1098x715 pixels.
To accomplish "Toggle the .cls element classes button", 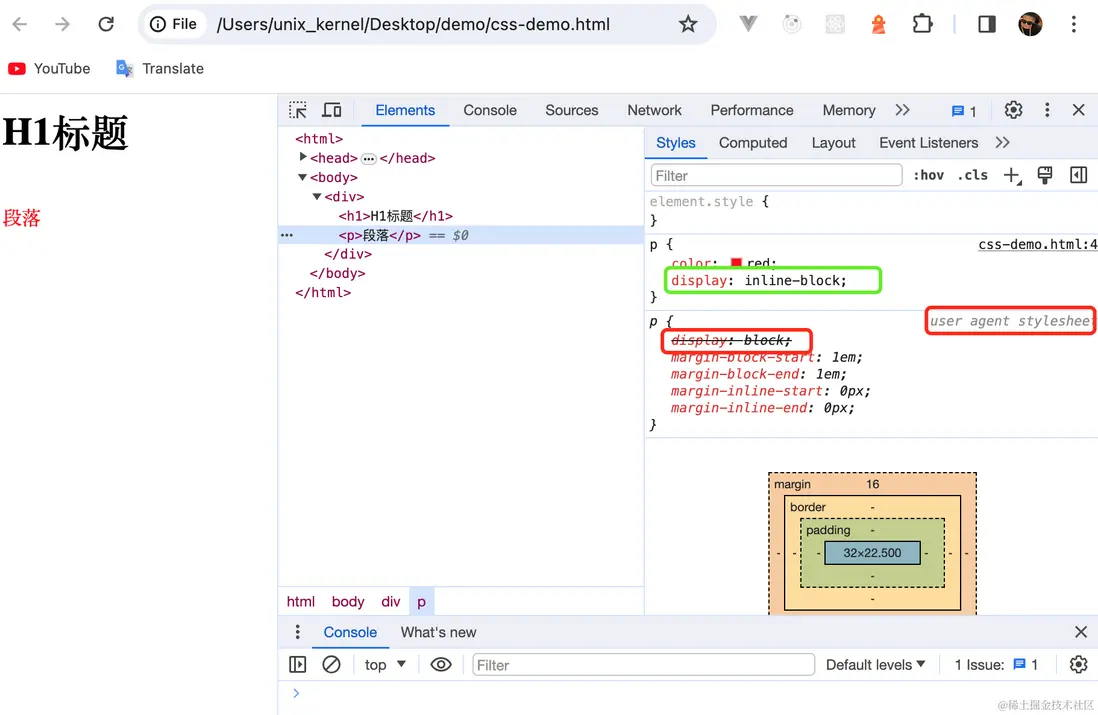I will click(972, 175).
